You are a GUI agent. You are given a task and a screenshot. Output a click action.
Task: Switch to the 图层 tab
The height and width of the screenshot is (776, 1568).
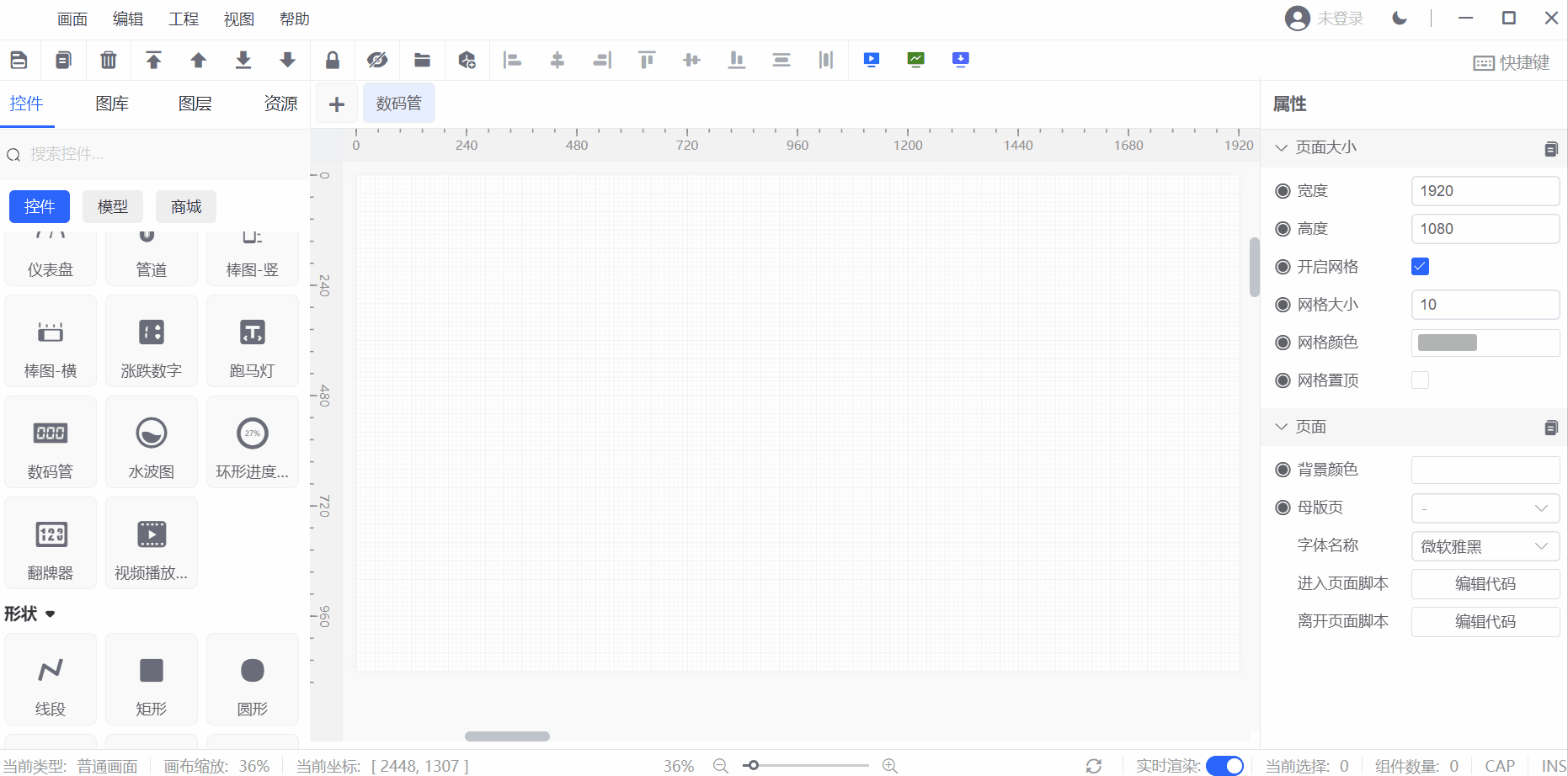195,104
